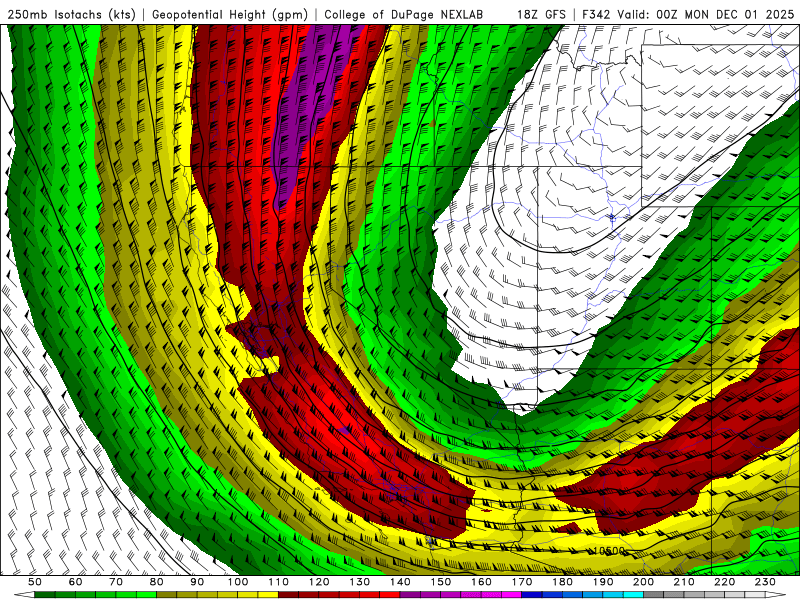Click the "140" color scale label
Viewport: 800px width, 600px height.
tap(400, 582)
